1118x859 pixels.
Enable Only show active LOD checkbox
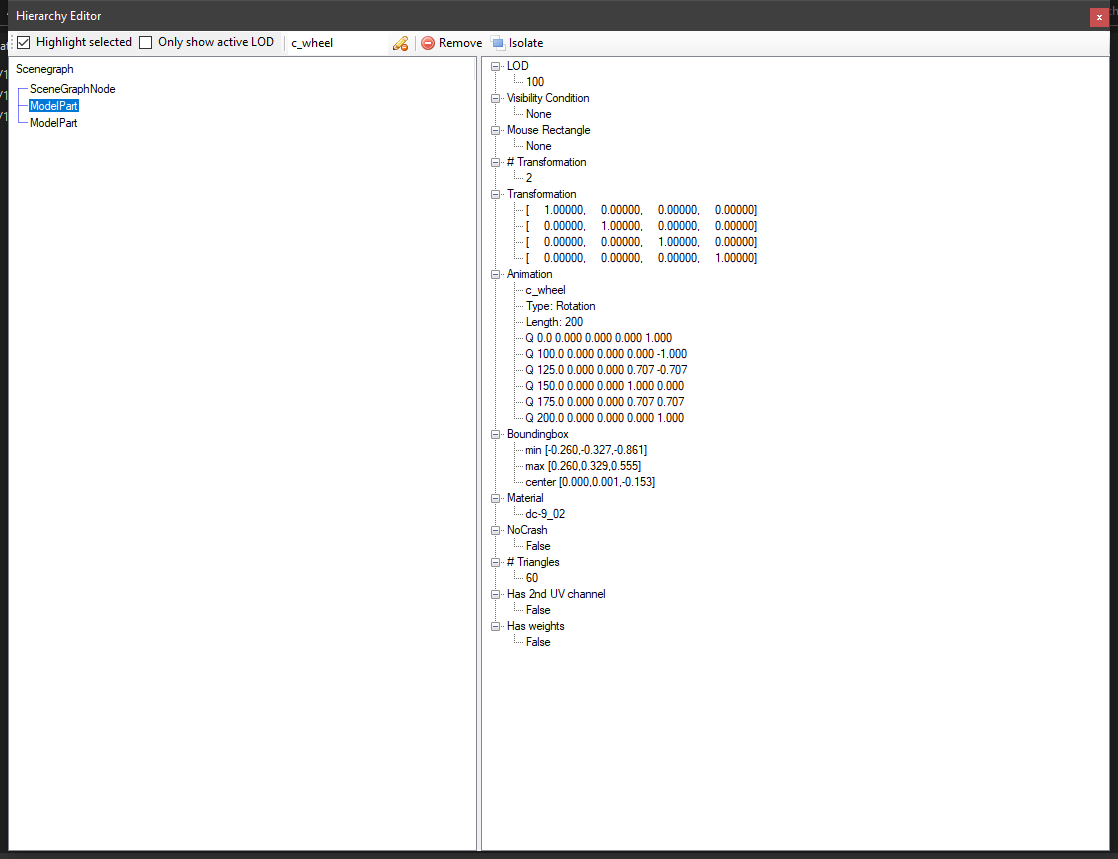click(146, 42)
